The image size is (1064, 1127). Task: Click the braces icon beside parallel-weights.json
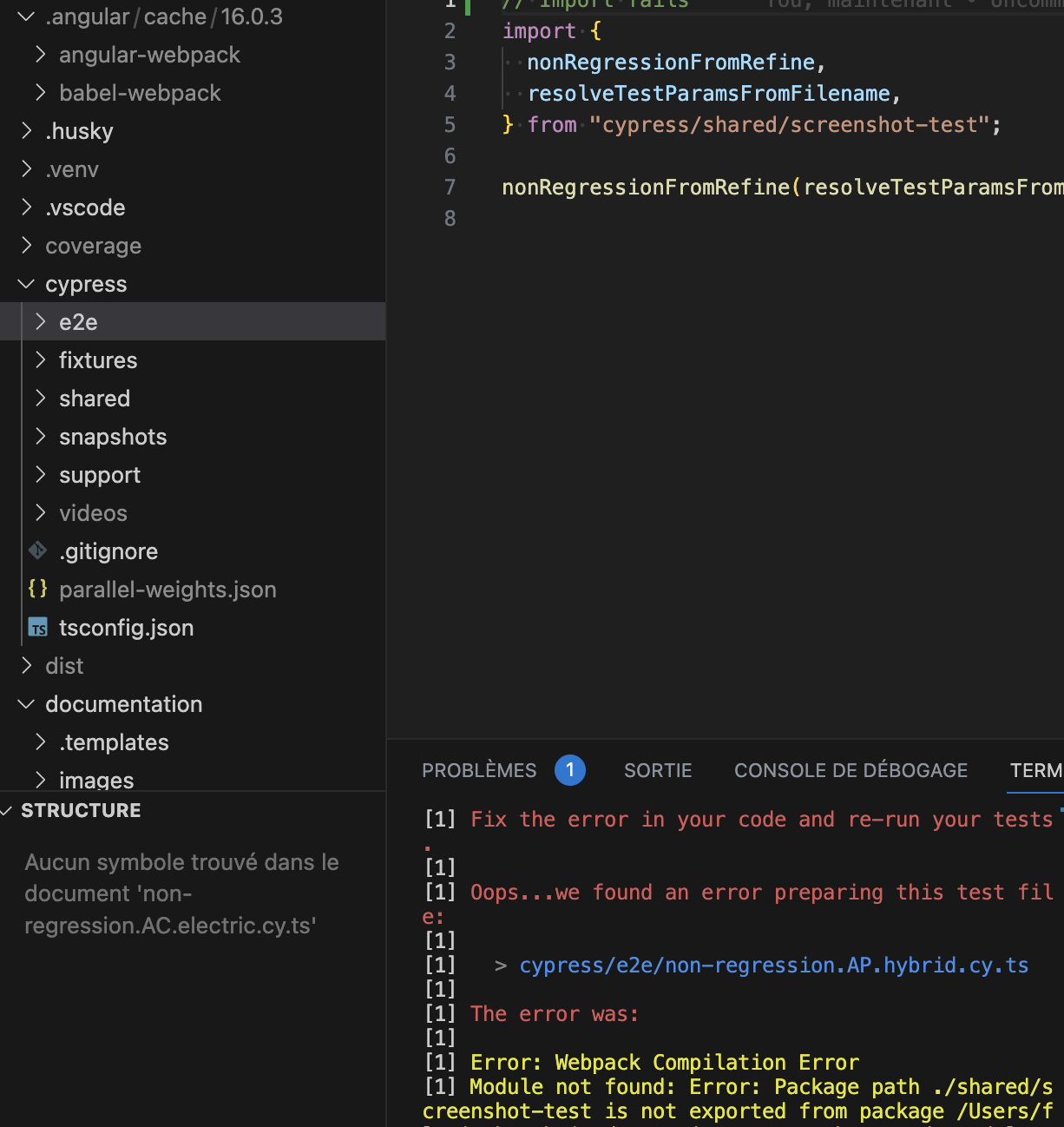point(37,589)
